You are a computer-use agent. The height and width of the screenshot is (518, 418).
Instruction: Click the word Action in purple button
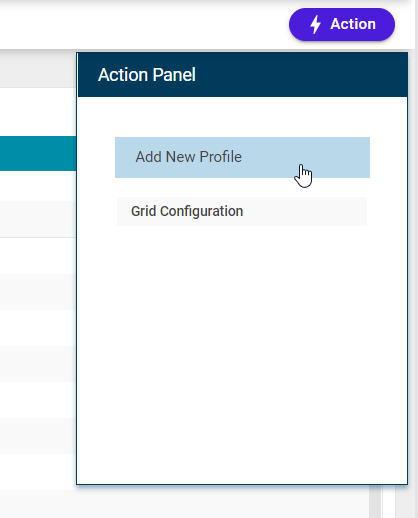coord(353,24)
